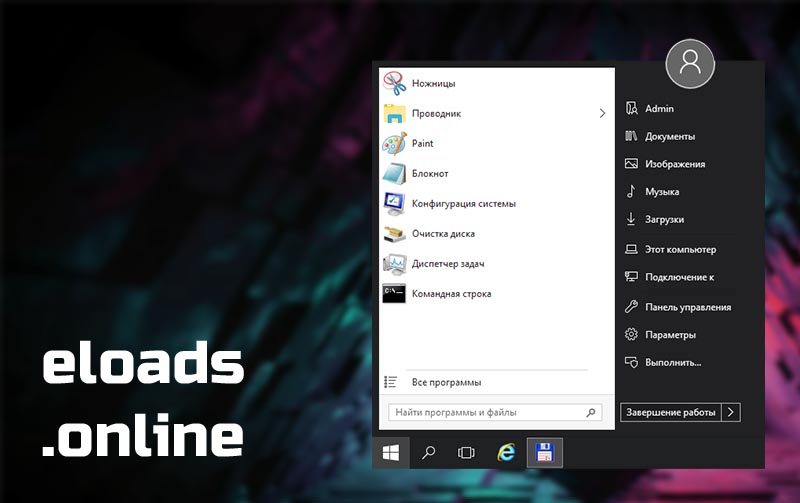Open Параметры settings entry
The width and height of the screenshot is (800, 503).
pos(670,335)
